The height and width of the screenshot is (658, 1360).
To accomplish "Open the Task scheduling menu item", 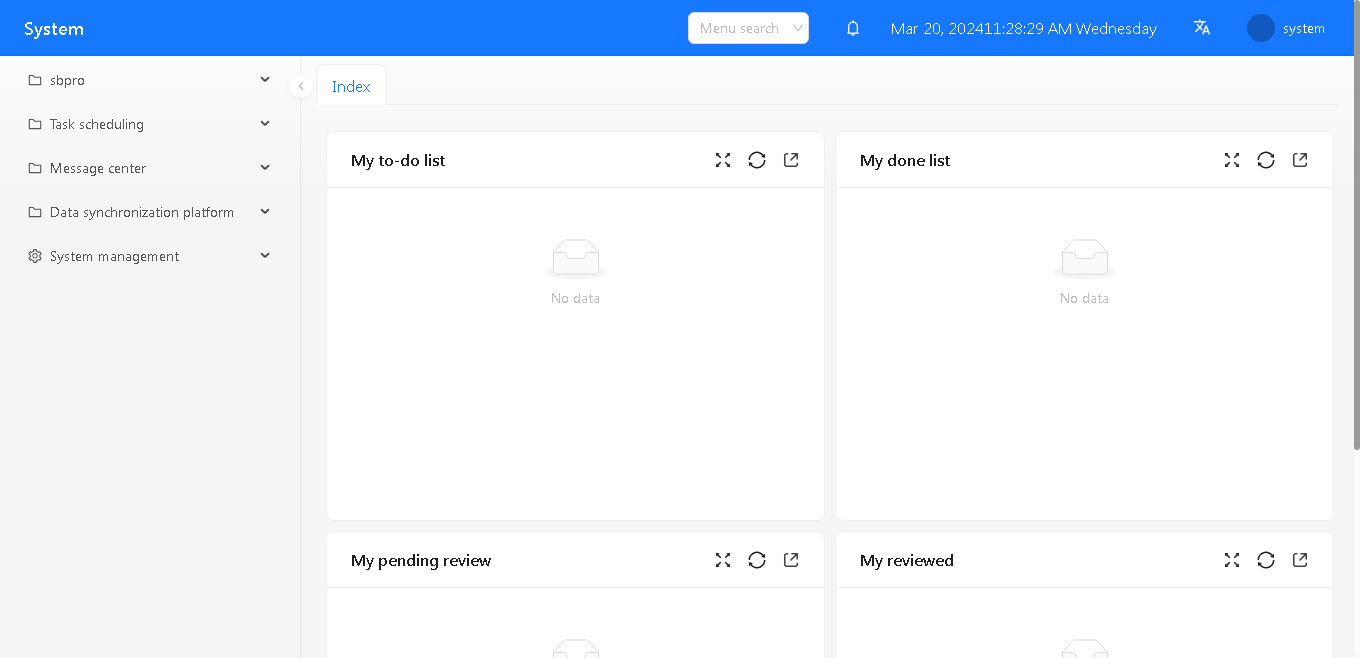I will 150,124.
